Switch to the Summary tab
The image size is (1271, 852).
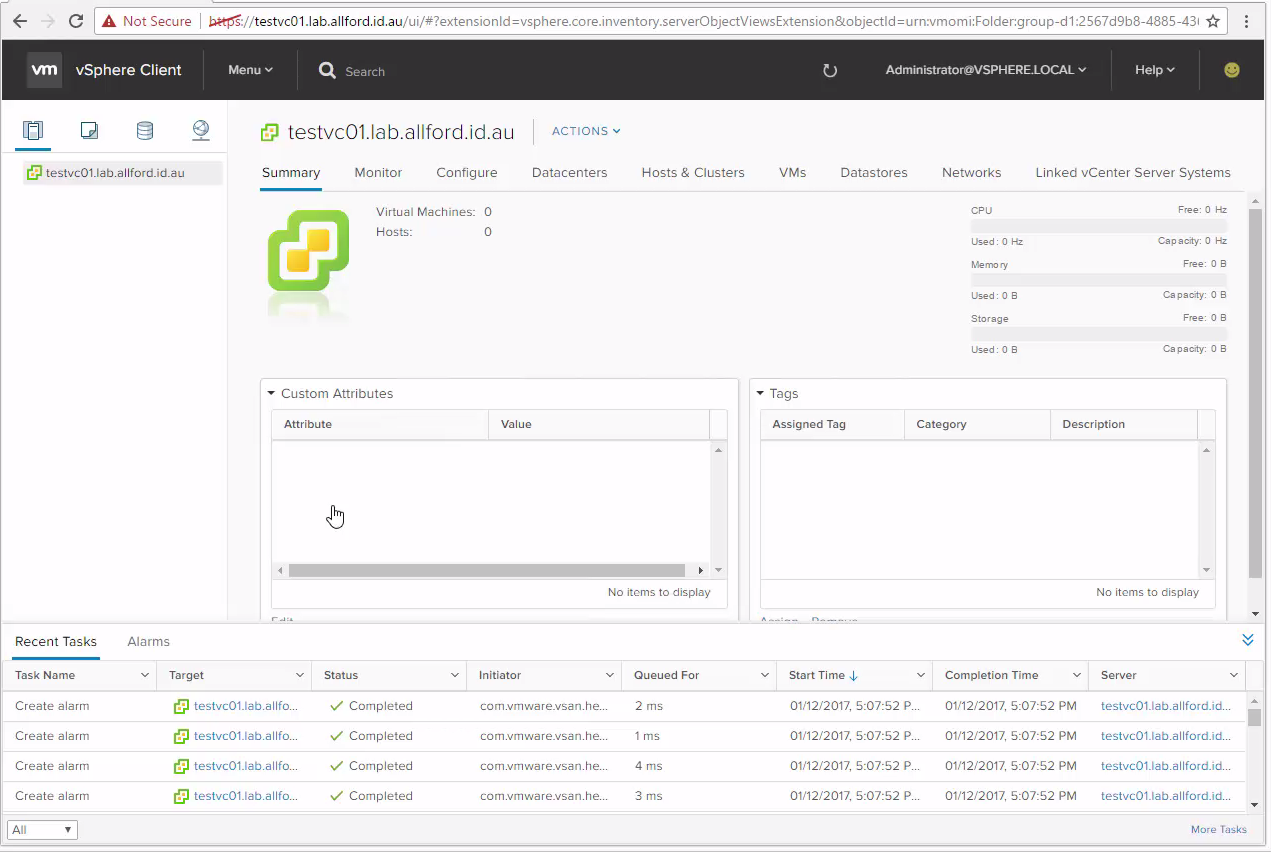click(x=291, y=173)
